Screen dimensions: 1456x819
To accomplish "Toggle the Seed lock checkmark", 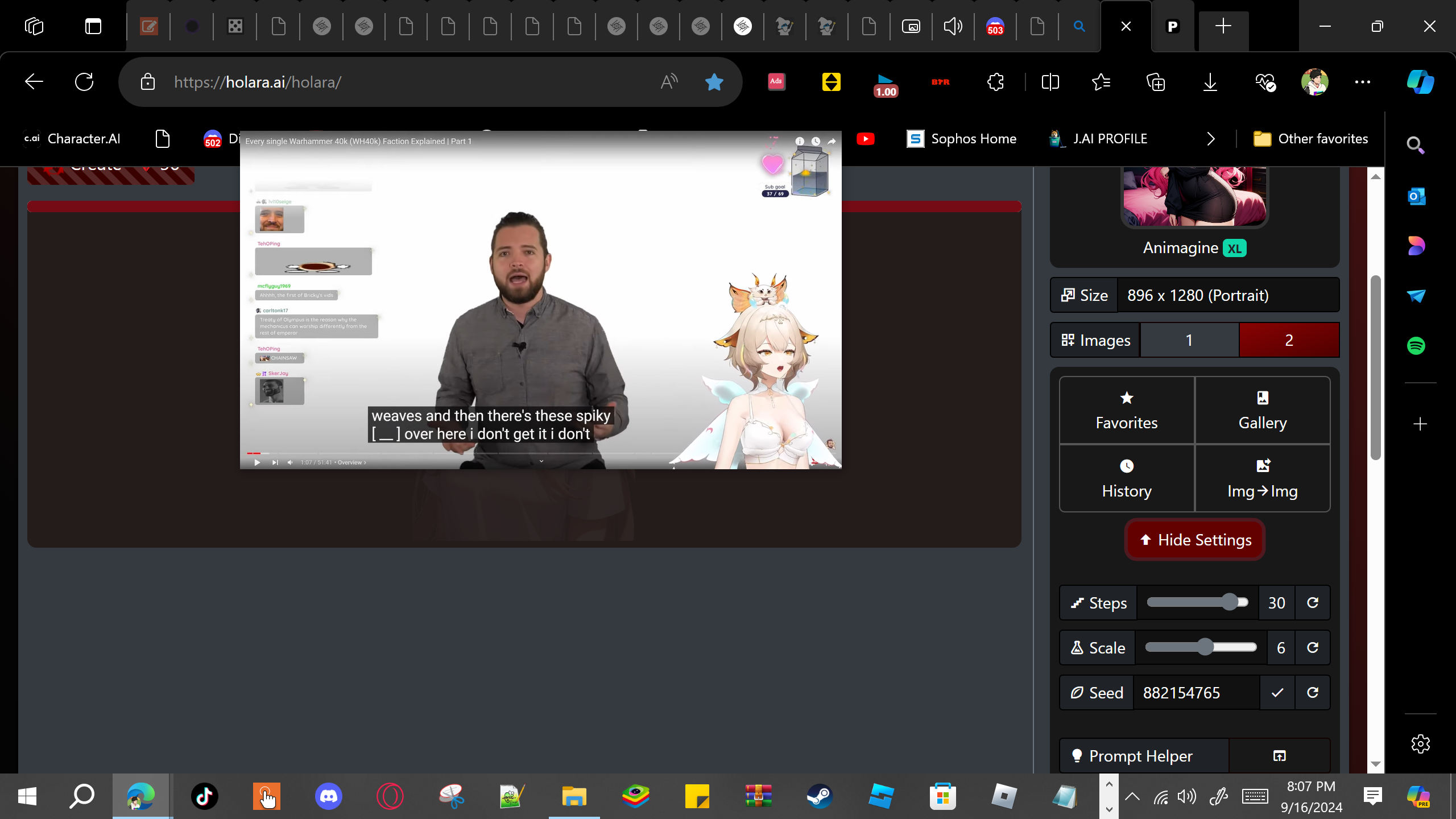I will [1277, 693].
